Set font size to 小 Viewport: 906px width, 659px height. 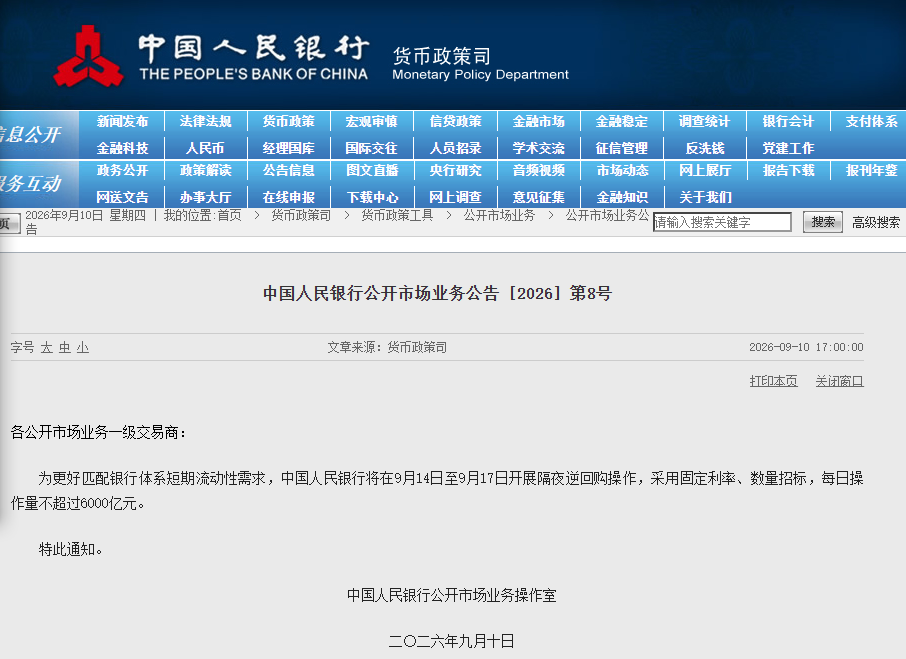[x=83, y=347]
